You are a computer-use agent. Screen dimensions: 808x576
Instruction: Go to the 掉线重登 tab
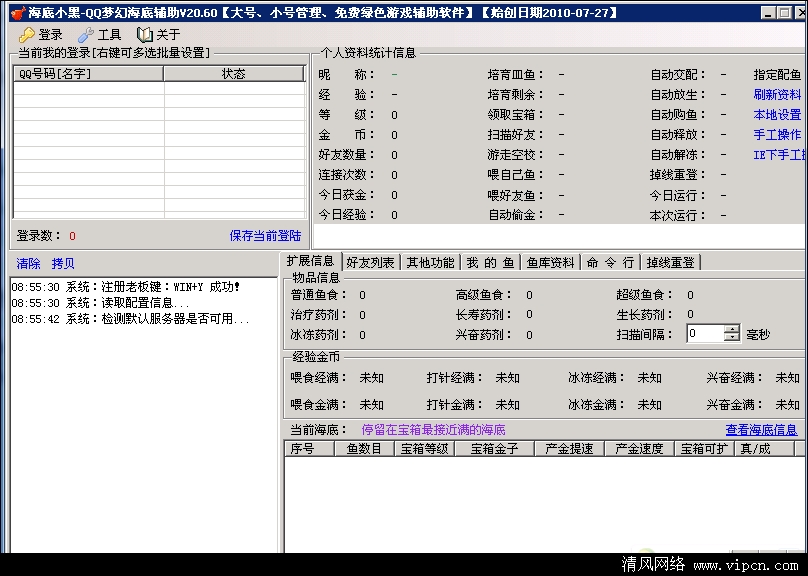[670, 262]
